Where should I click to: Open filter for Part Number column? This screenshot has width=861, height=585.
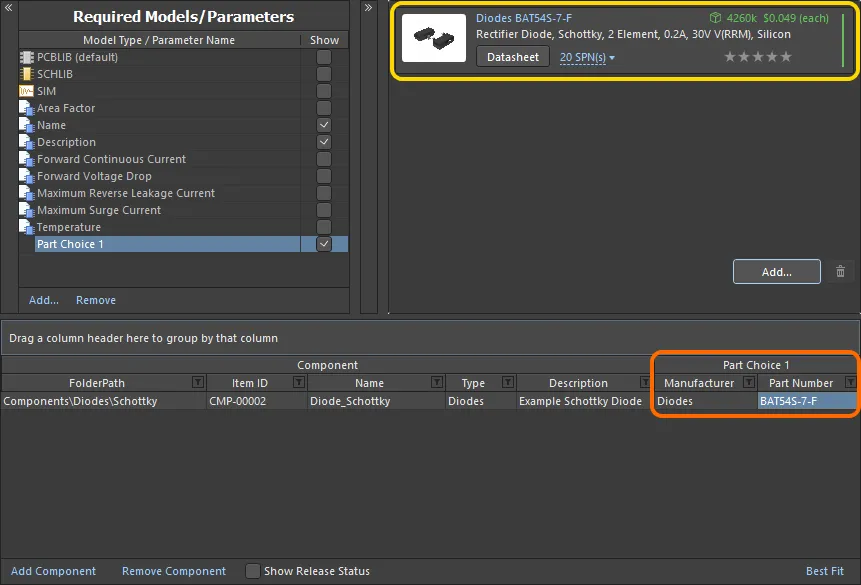click(851, 382)
